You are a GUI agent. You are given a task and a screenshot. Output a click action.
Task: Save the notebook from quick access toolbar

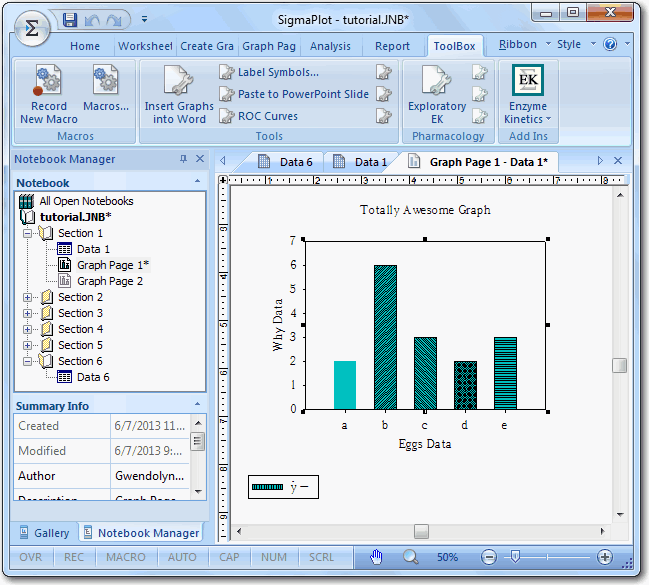[x=70, y=19]
